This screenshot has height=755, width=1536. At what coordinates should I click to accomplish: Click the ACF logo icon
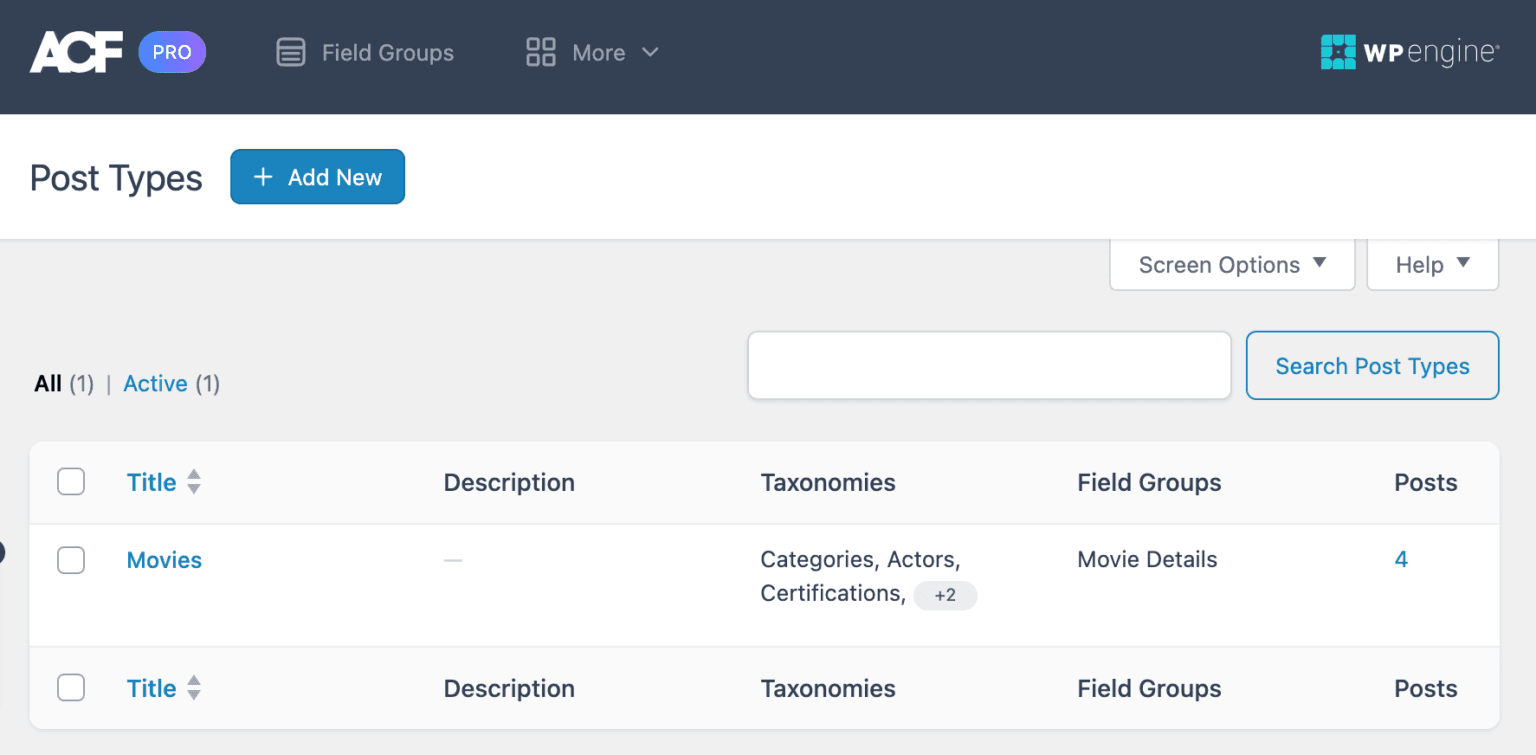[x=75, y=51]
